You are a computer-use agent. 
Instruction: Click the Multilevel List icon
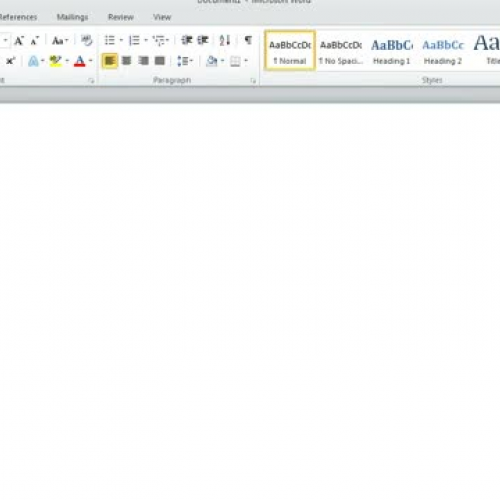tap(161, 40)
